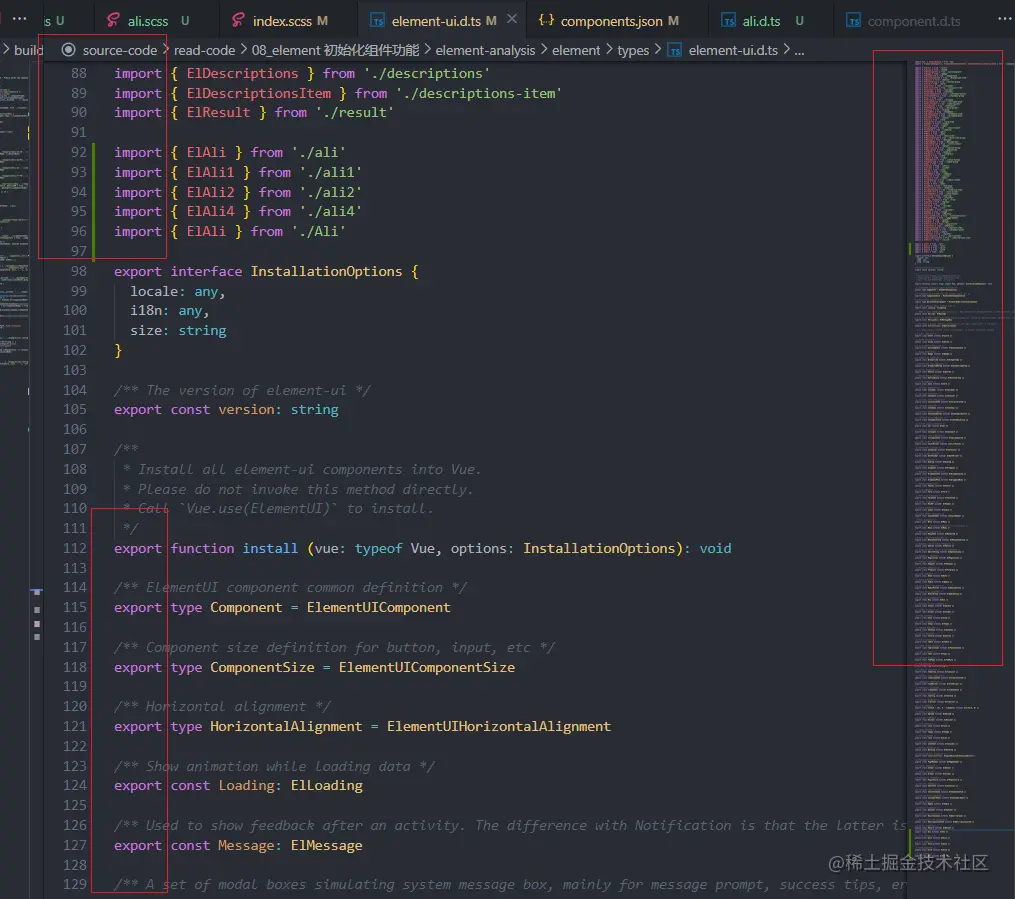Image resolution: width=1015 pixels, height=899 pixels.
Task: Click the './ali1' path string
Action: click(330, 172)
